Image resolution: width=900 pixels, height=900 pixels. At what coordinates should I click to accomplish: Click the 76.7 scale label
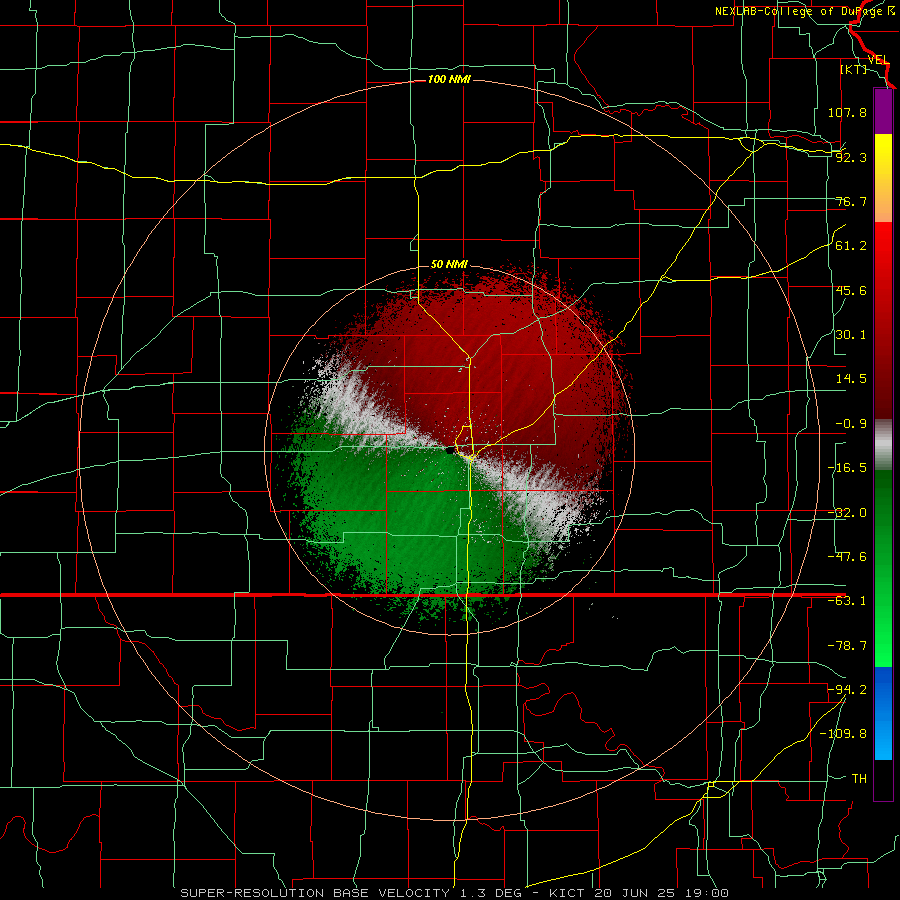click(851, 201)
